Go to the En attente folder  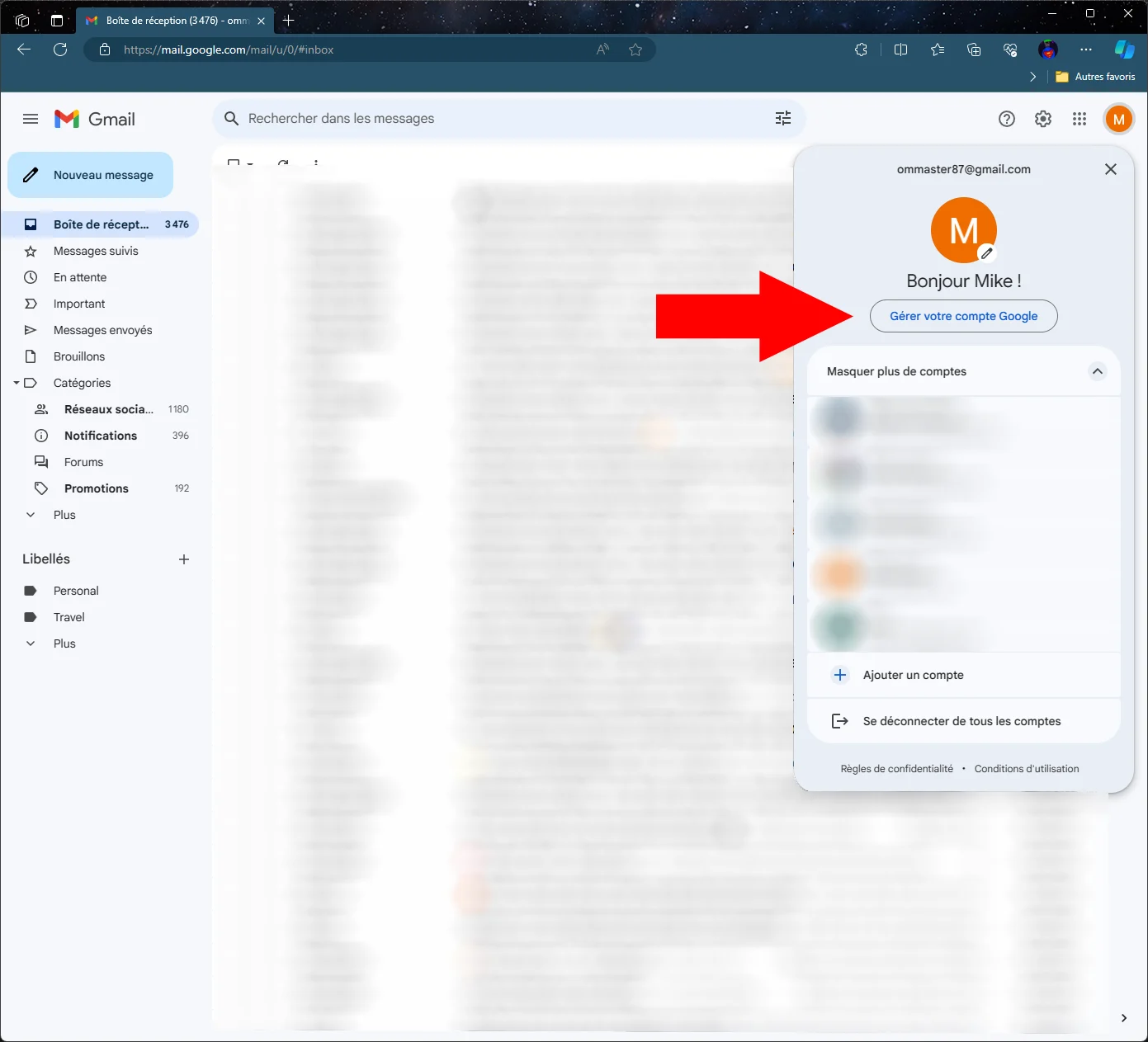pyautogui.click(x=100, y=277)
